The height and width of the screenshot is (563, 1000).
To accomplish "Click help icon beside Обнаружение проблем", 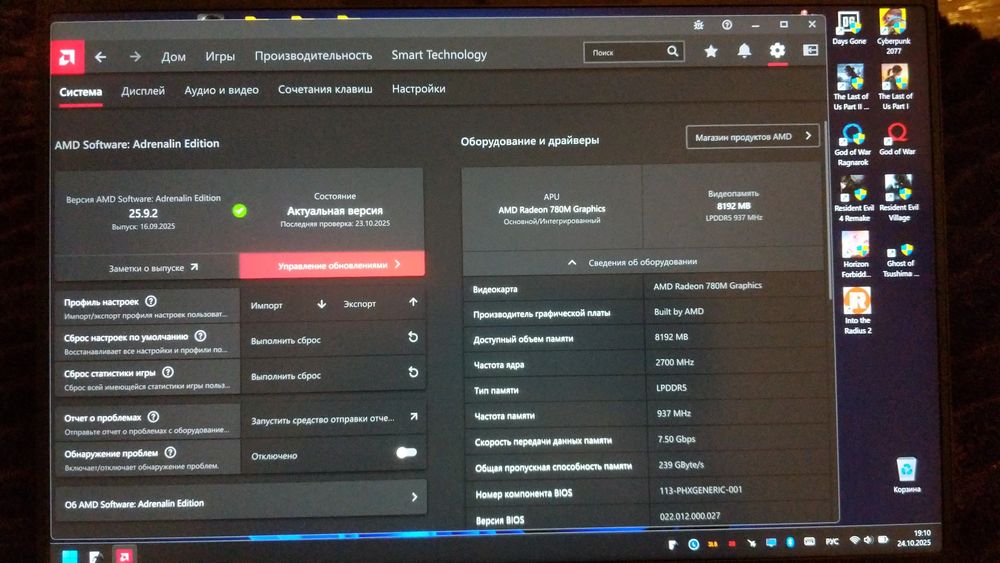I will click(x=170, y=453).
